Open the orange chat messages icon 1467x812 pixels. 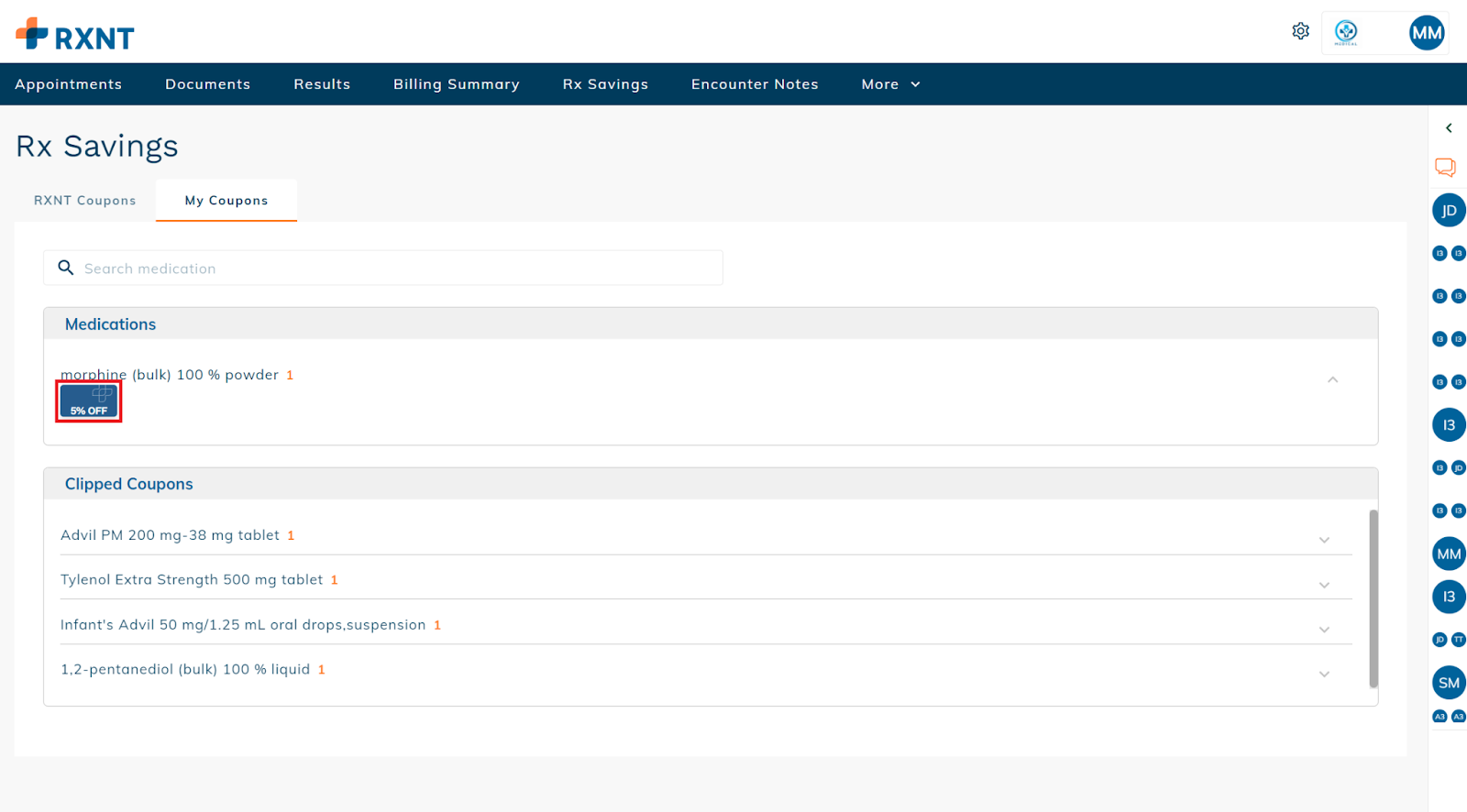(1445, 167)
